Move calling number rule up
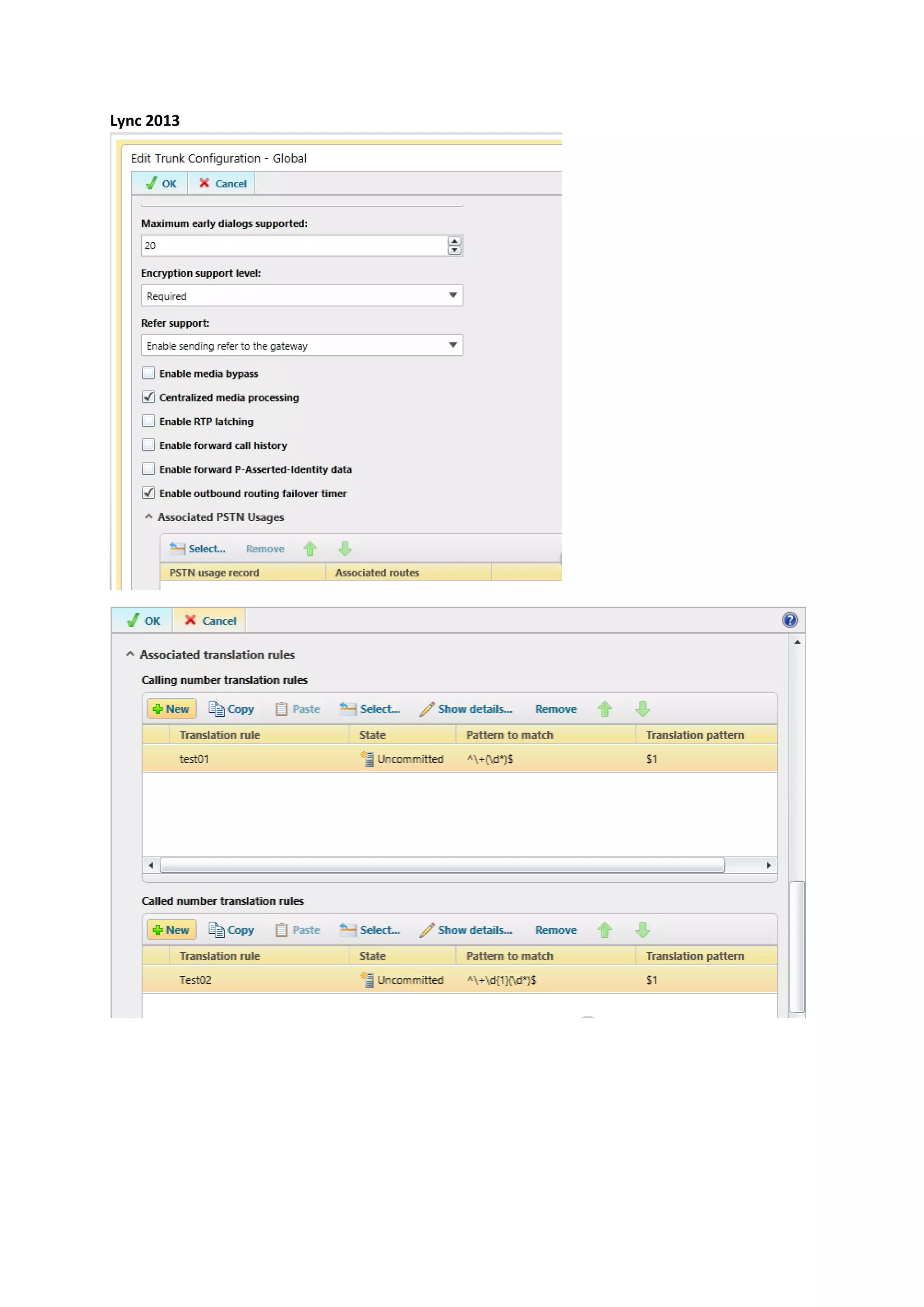 click(x=605, y=709)
